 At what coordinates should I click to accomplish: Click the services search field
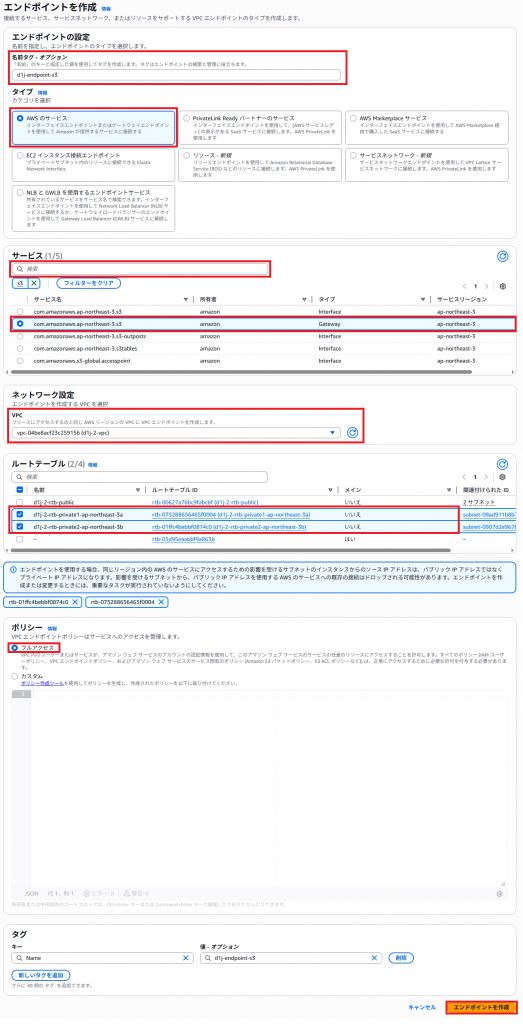point(140,268)
